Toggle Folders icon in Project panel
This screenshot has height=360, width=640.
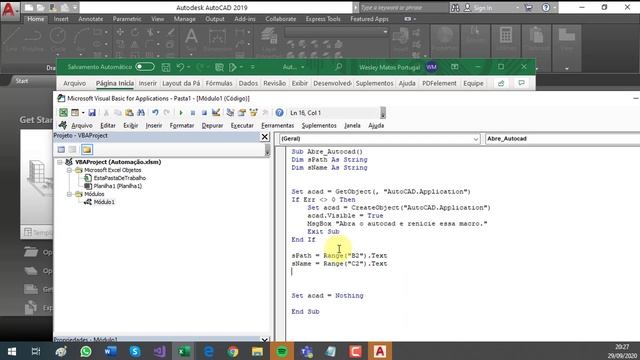(x=87, y=149)
